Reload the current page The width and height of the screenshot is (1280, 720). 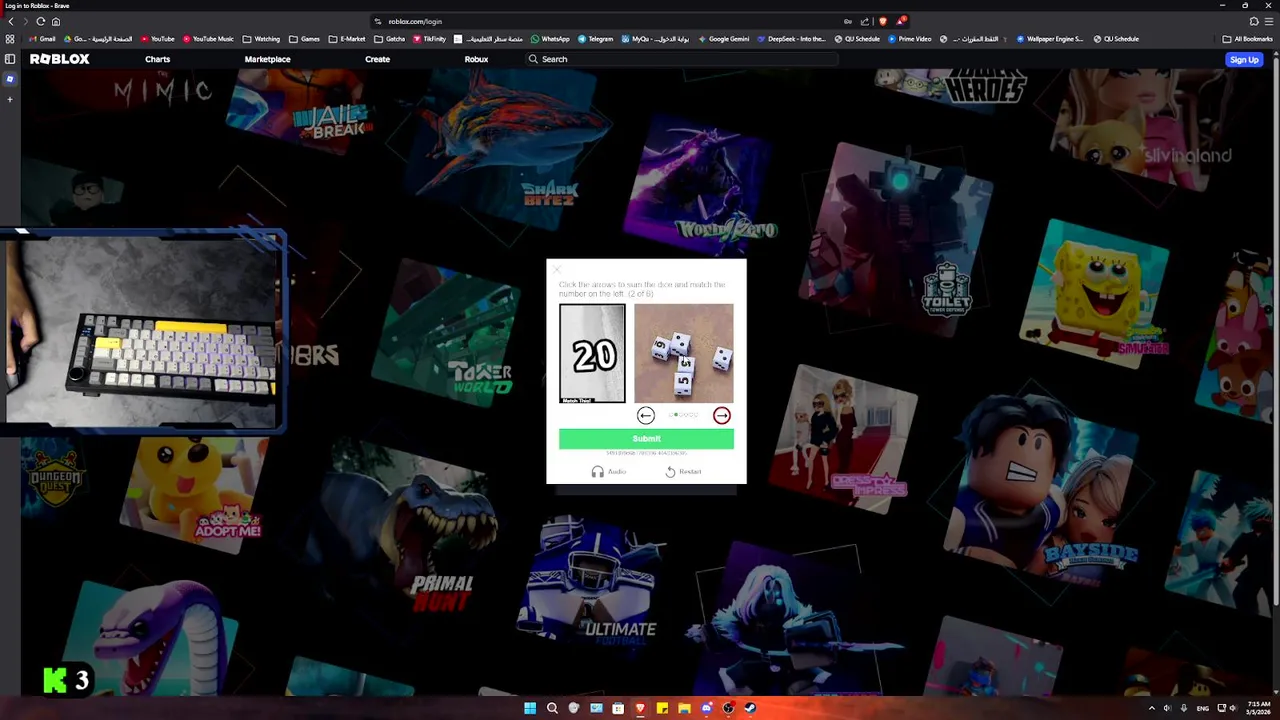[40, 21]
